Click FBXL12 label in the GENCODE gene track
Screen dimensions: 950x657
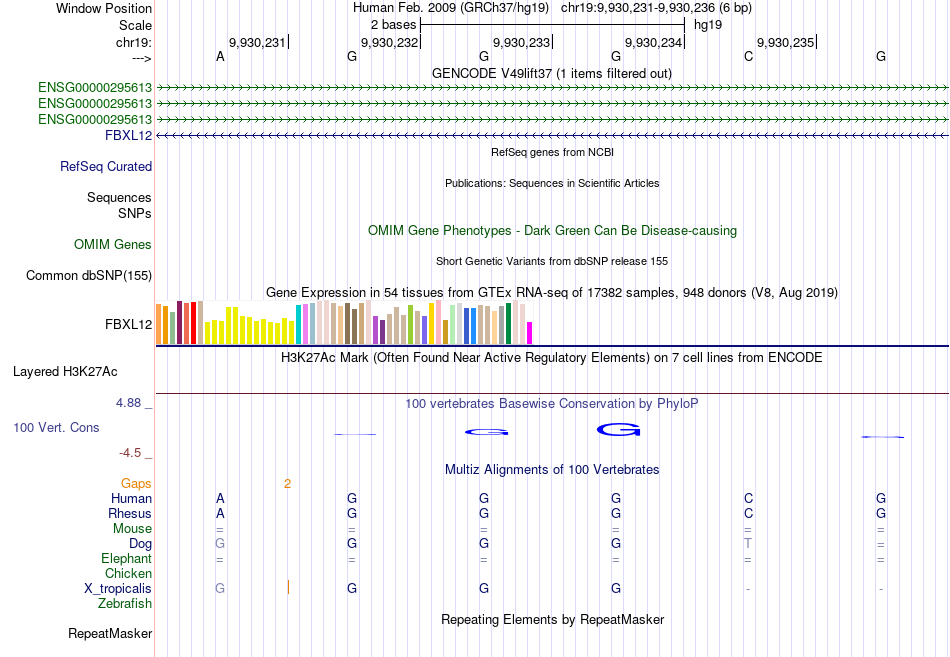click(128, 135)
